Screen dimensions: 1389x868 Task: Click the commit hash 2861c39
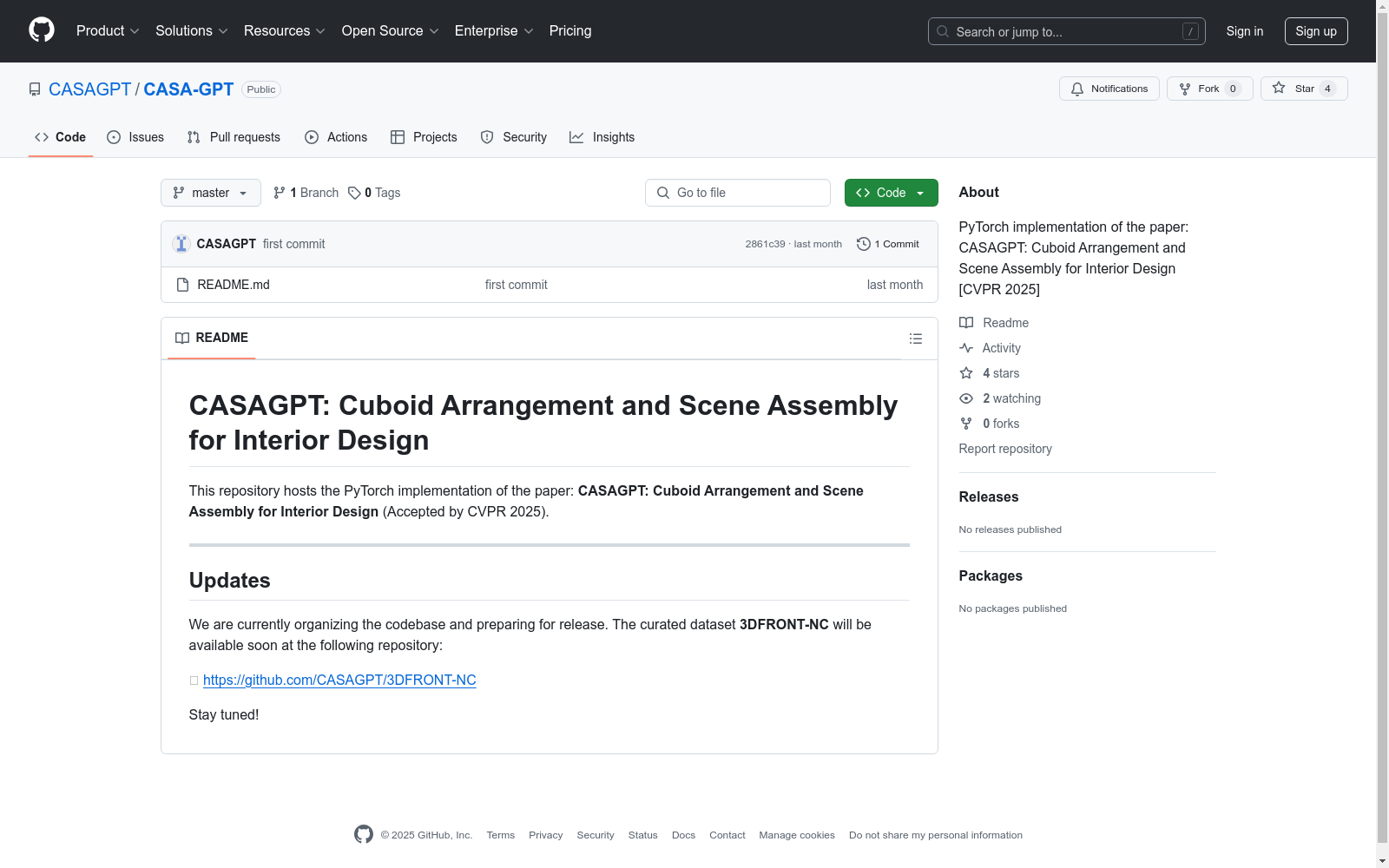765,245
